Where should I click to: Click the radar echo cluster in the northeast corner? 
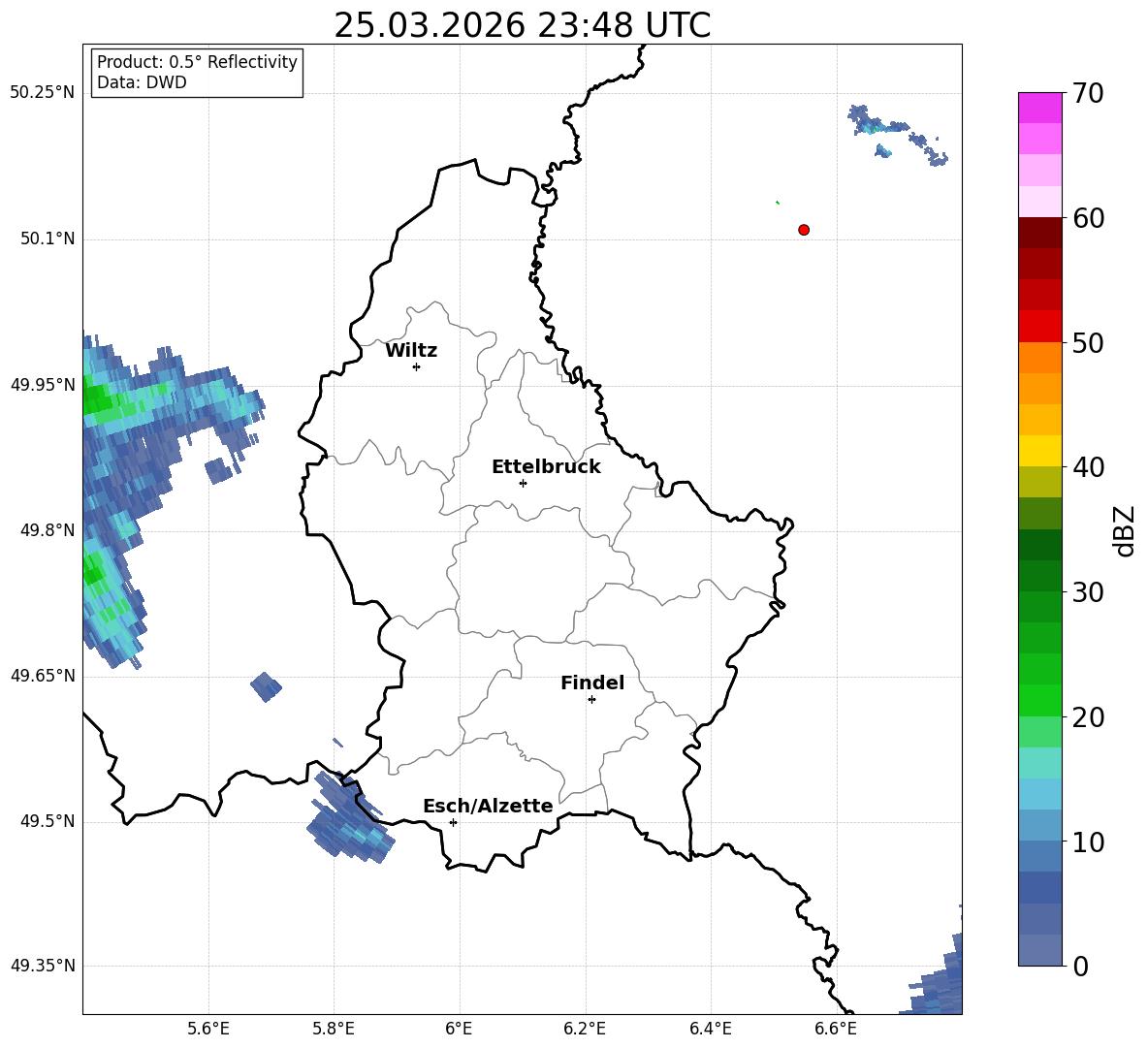[x=897, y=135]
